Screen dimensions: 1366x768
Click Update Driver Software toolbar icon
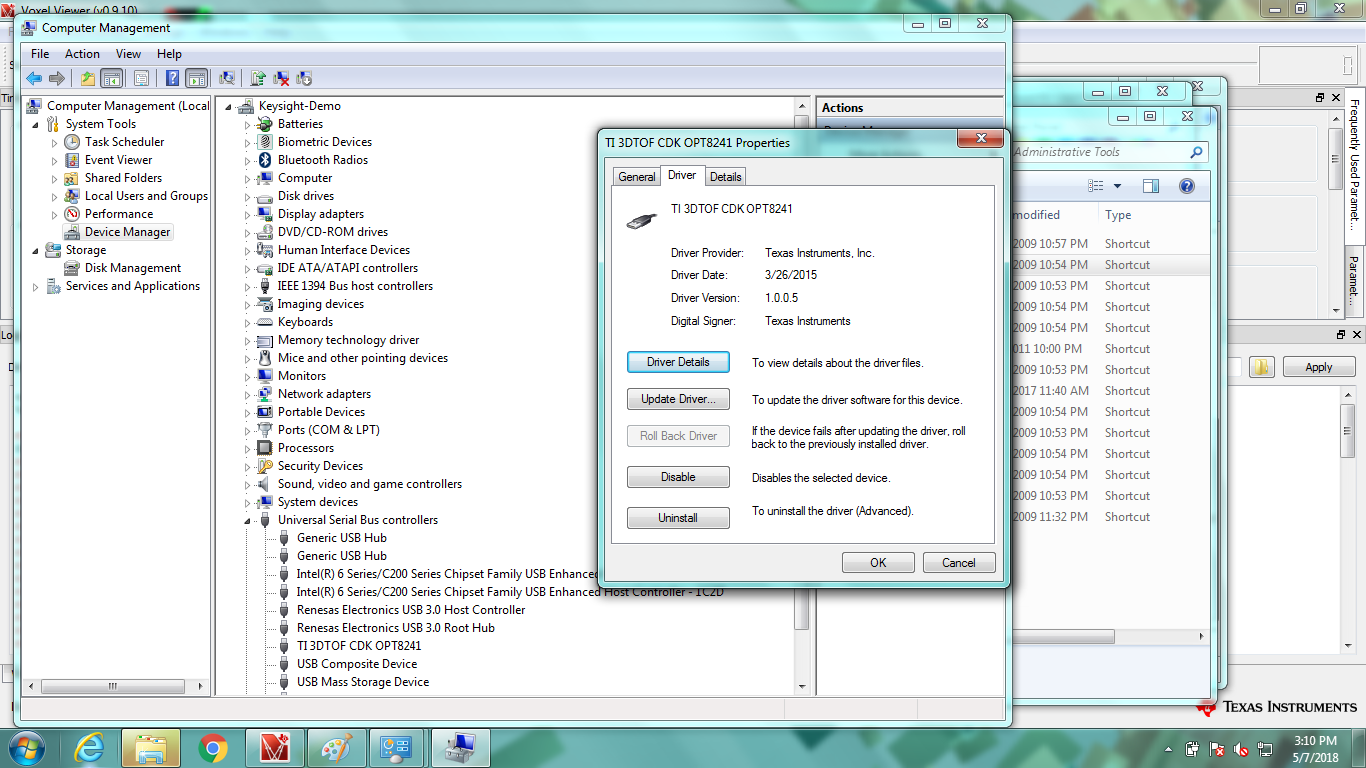click(258, 78)
